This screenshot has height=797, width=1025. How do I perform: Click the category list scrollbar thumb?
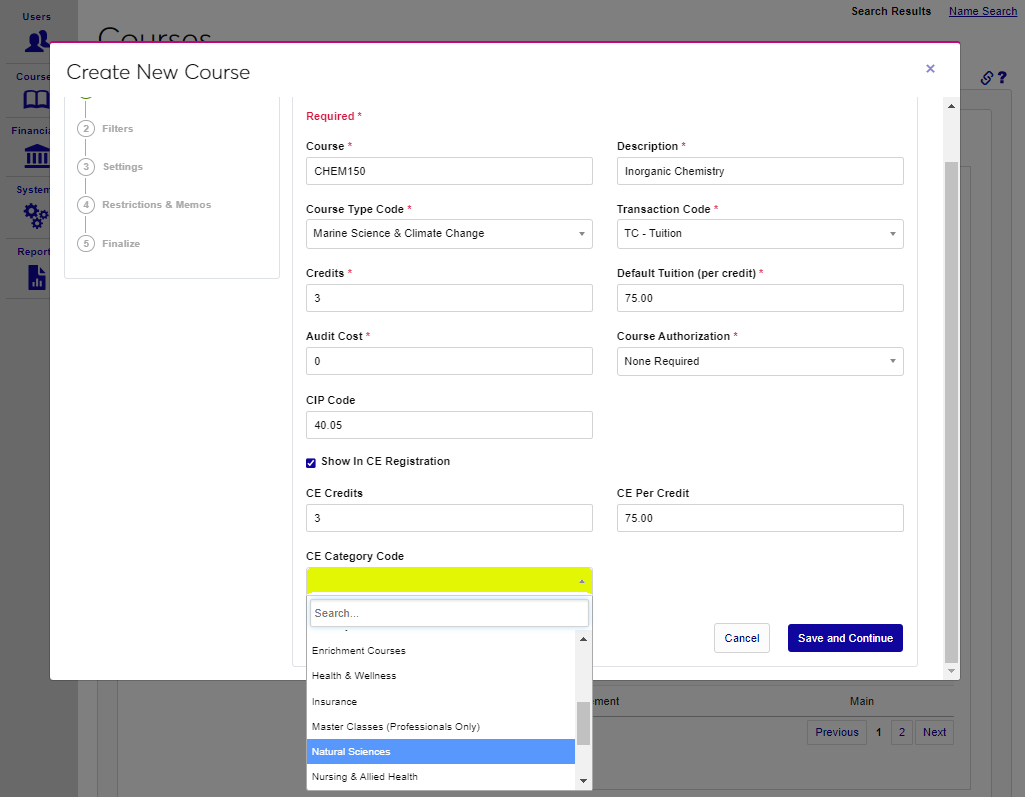[583, 723]
